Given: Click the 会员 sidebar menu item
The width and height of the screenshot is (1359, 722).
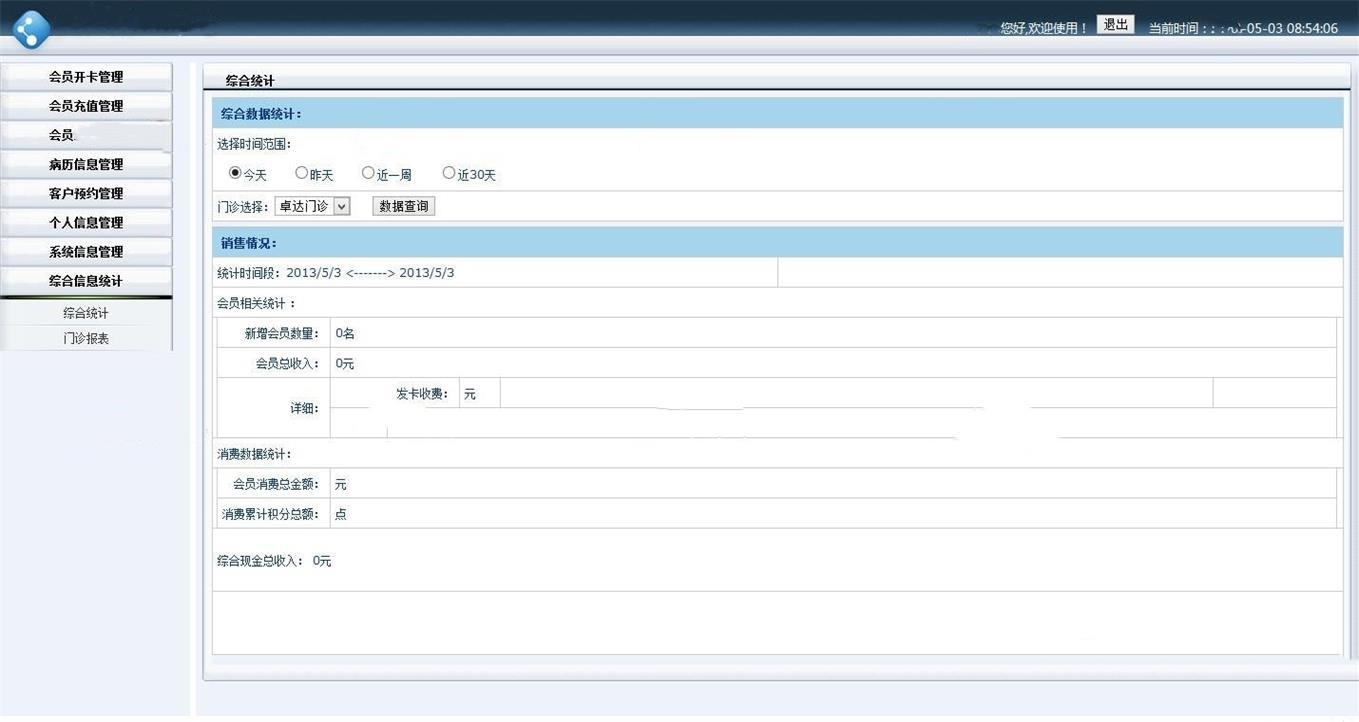Looking at the screenshot, I should point(62,135).
